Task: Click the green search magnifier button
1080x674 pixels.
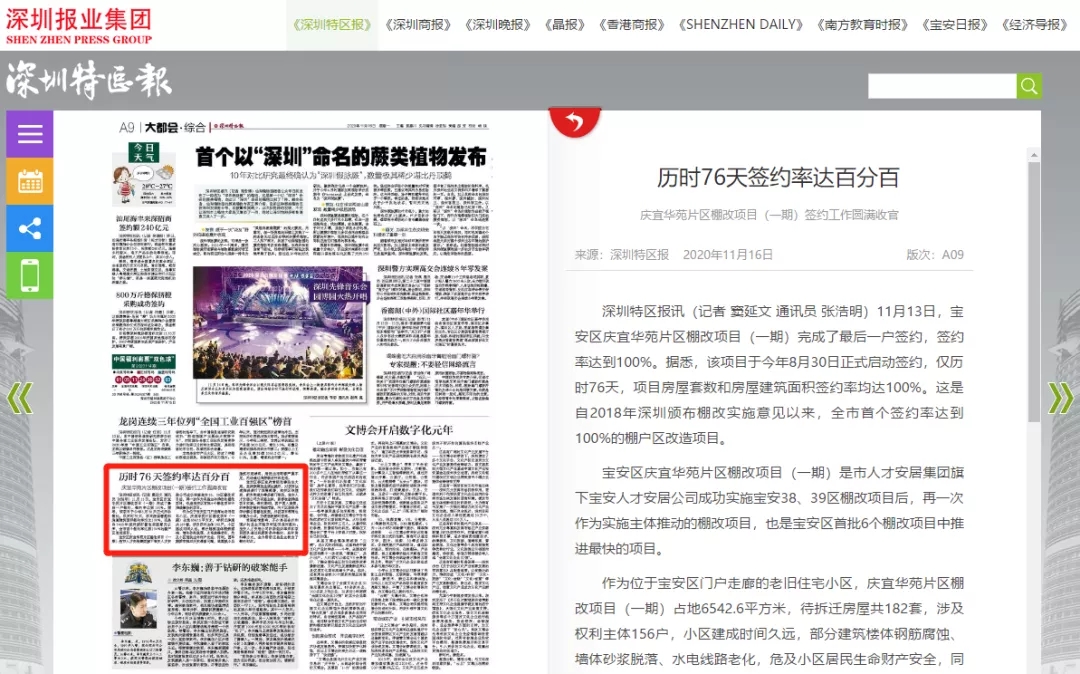Action: coord(1029,85)
